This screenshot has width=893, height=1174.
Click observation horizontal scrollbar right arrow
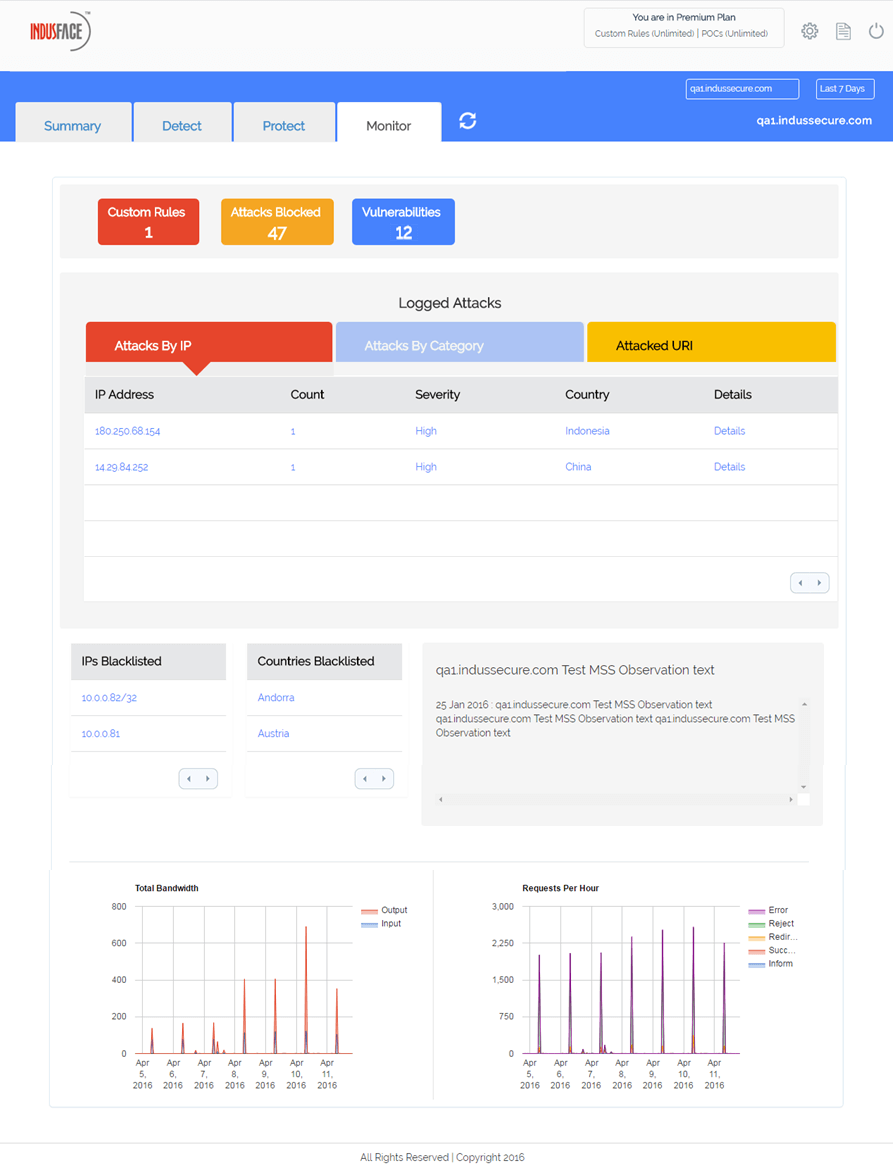coord(790,800)
